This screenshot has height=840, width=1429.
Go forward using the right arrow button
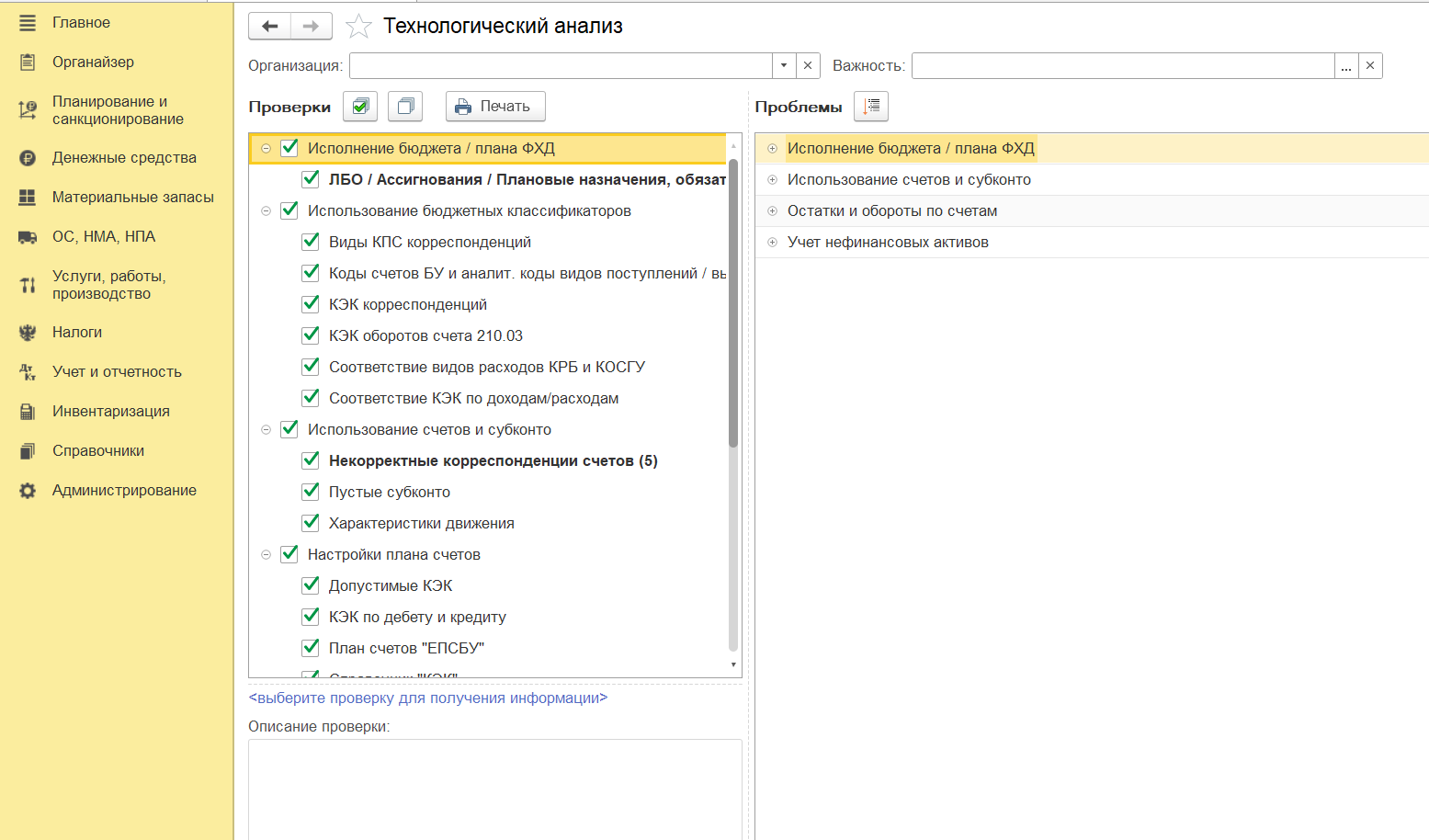(x=312, y=27)
